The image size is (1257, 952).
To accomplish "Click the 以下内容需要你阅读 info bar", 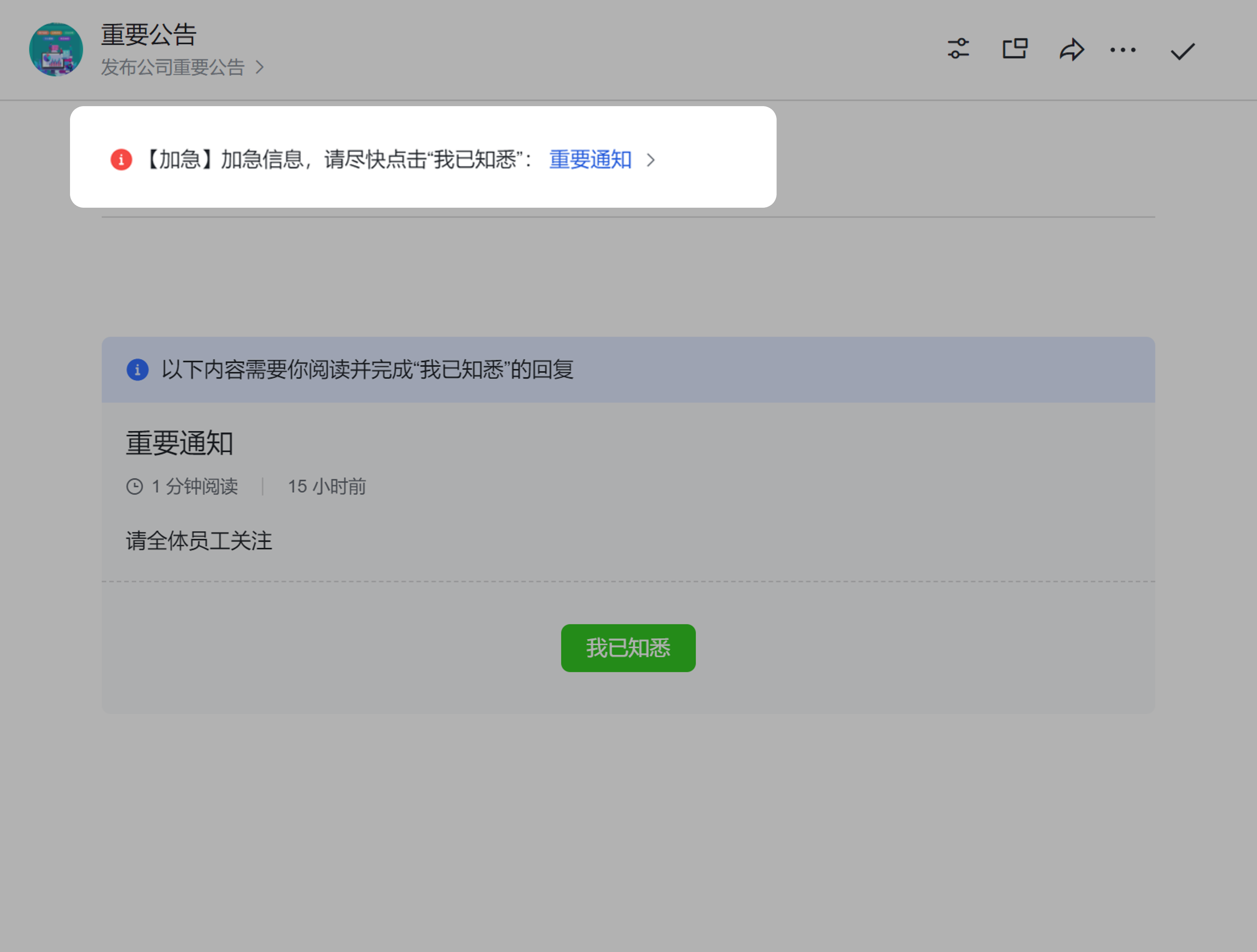I will coord(368,369).
